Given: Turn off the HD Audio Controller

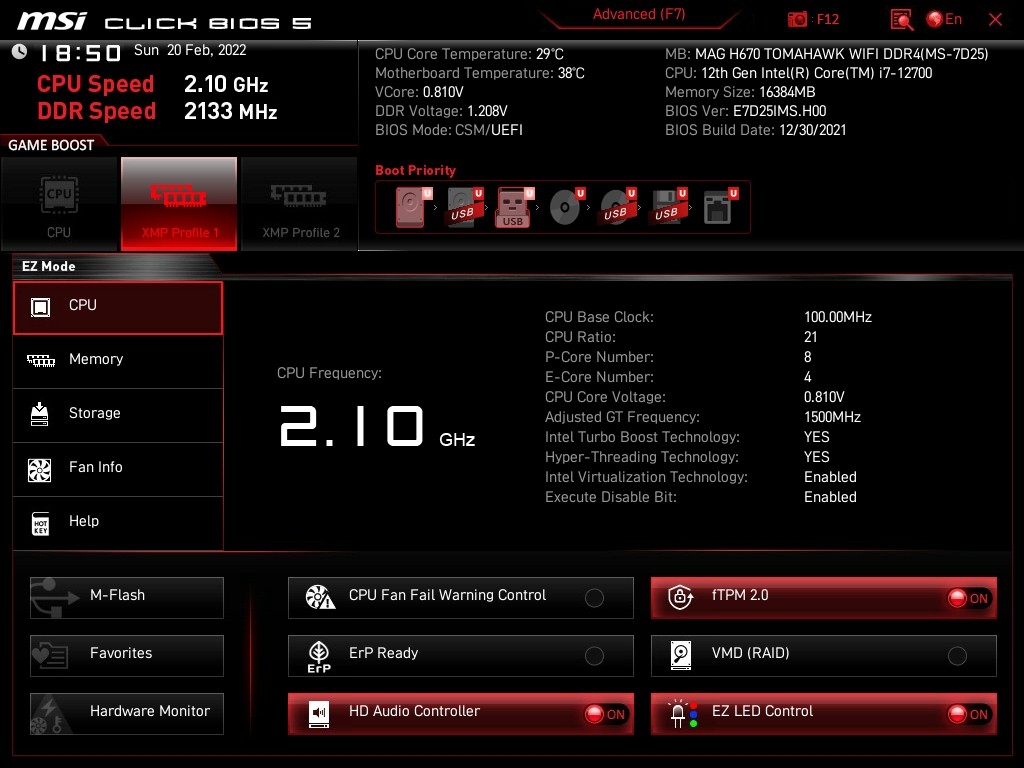Looking at the screenshot, I should point(605,714).
